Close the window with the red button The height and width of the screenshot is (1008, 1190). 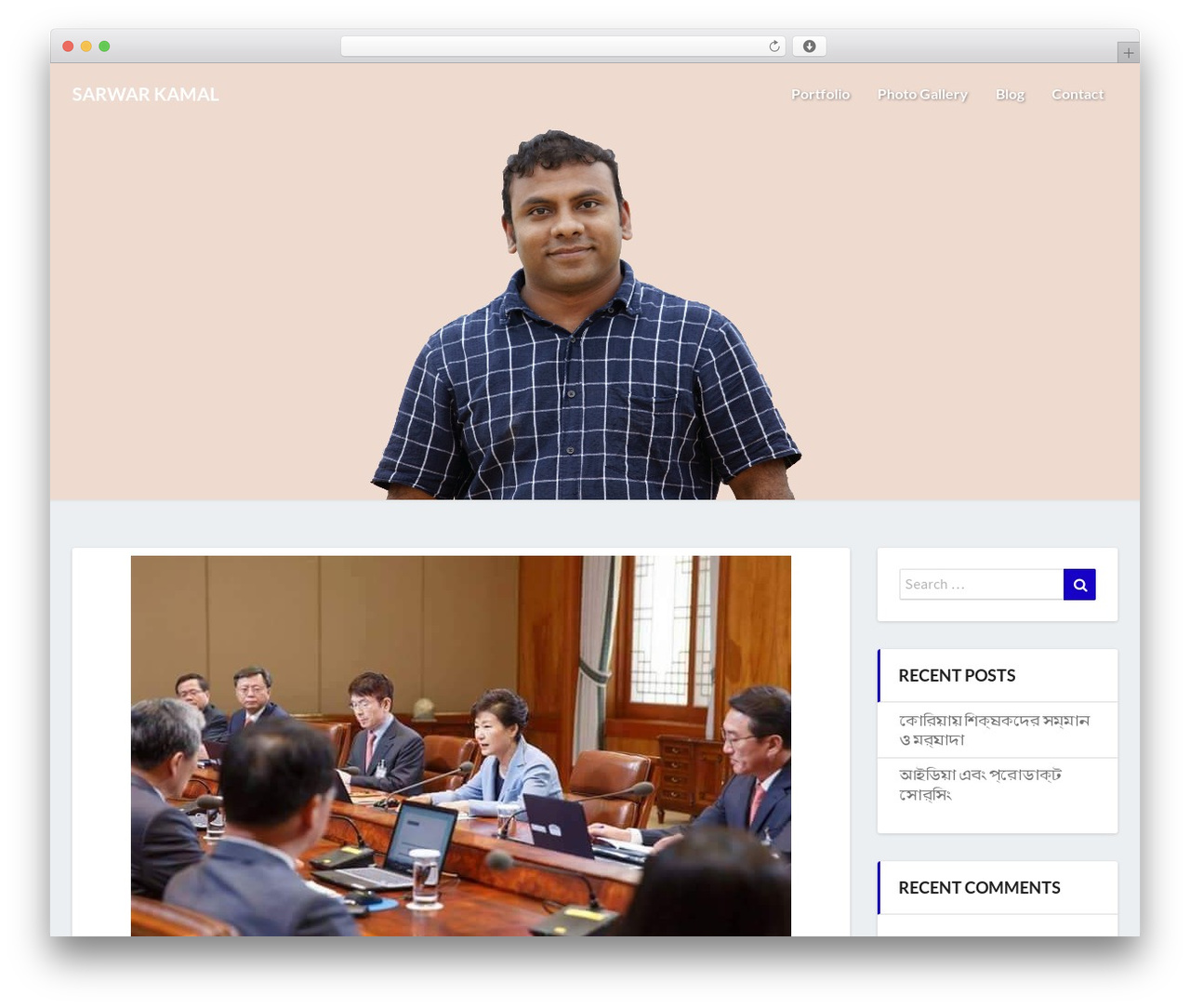pos(68,46)
